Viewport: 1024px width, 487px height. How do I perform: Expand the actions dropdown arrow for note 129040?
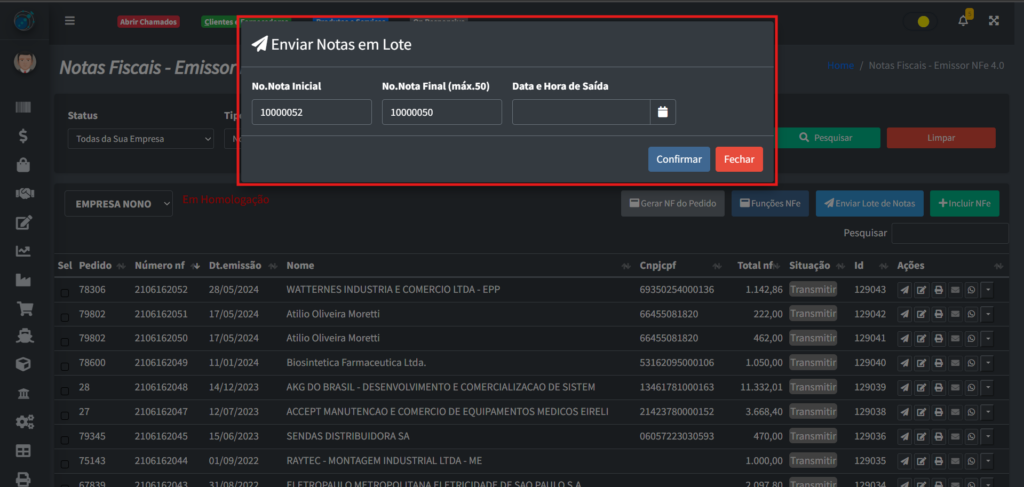(988, 362)
